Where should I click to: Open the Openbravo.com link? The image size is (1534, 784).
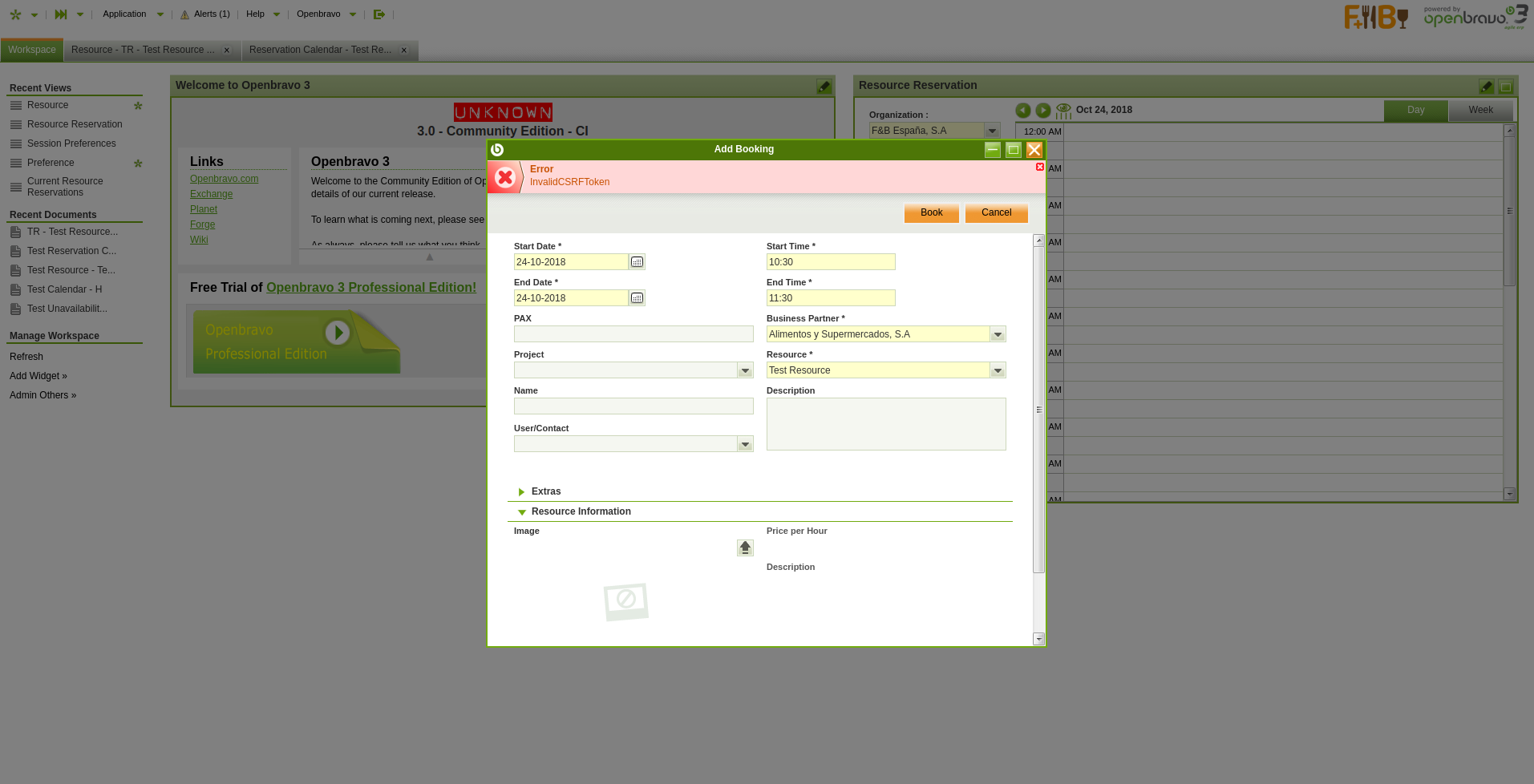pos(224,179)
